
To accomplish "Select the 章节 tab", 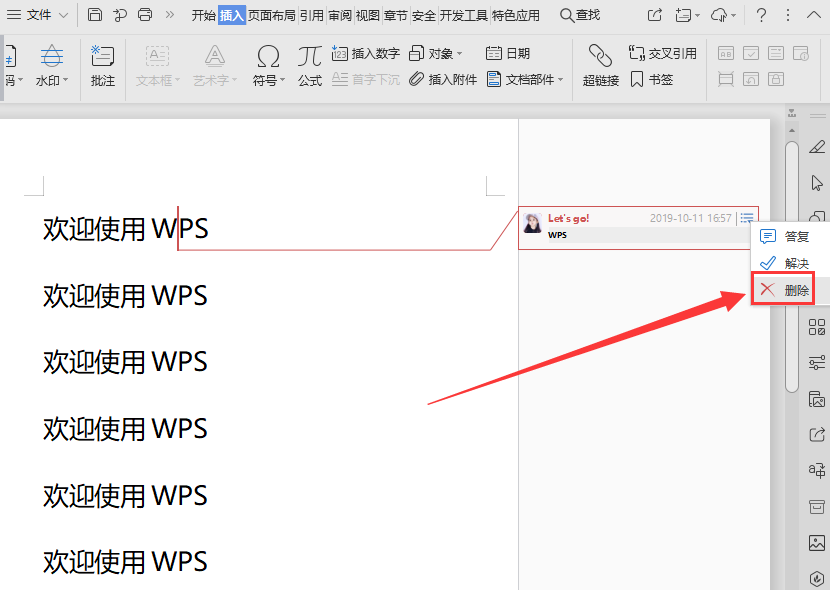I will pyautogui.click(x=396, y=15).
